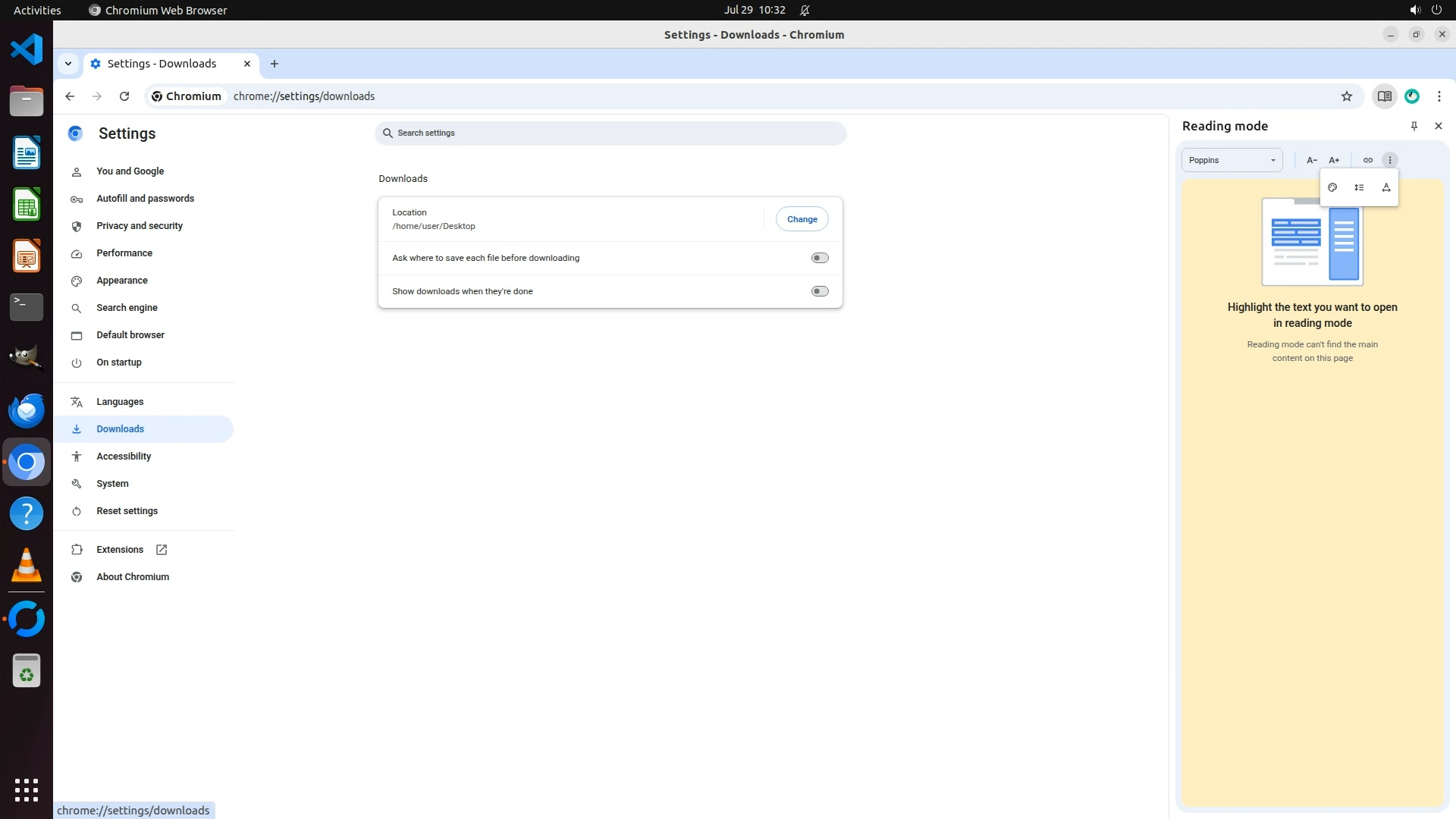This screenshot has width=1456, height=819.
Task: Toggle Show downloads when they're done
Action: coord(820,291)
